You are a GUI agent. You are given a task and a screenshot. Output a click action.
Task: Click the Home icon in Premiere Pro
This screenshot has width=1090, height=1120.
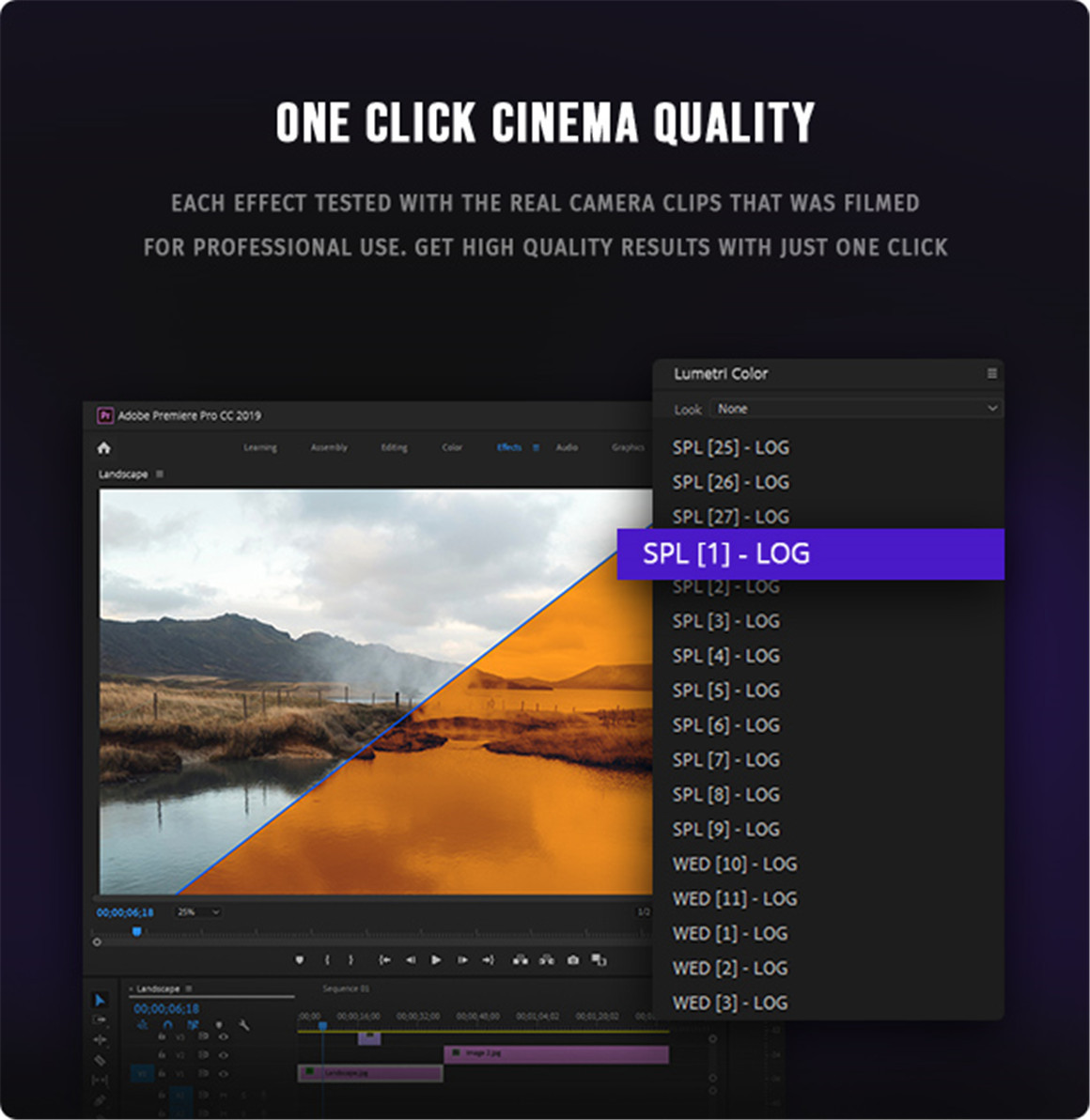[104, 448]
